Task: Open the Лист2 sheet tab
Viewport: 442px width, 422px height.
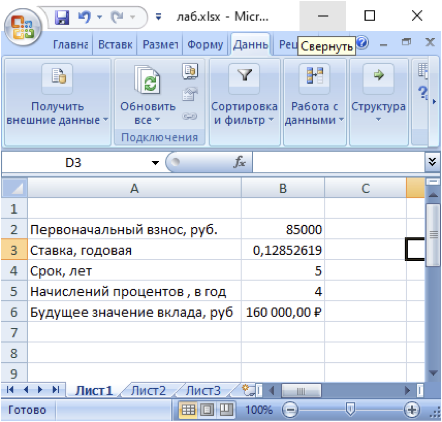Action: (148, 390)
